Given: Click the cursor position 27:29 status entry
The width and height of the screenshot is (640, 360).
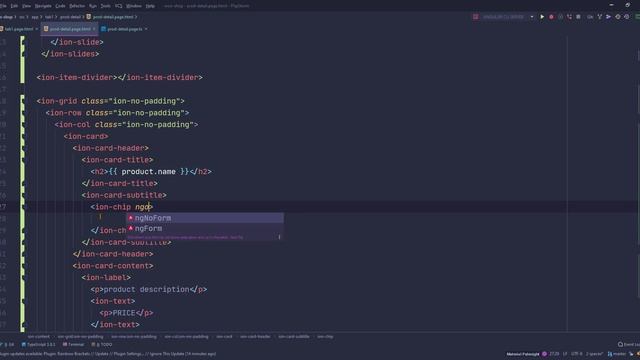Looking at the screenshot, I should (554, 354).
